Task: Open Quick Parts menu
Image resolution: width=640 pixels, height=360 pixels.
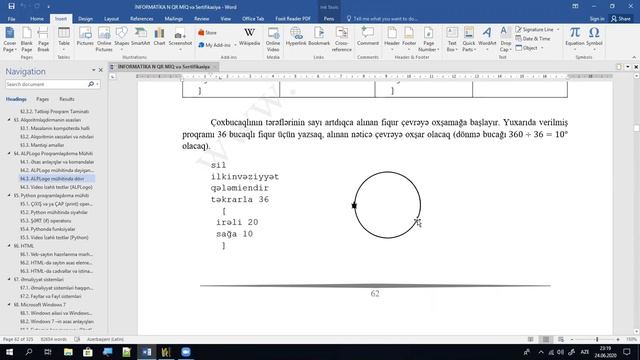Action: [x=469, y=40]
